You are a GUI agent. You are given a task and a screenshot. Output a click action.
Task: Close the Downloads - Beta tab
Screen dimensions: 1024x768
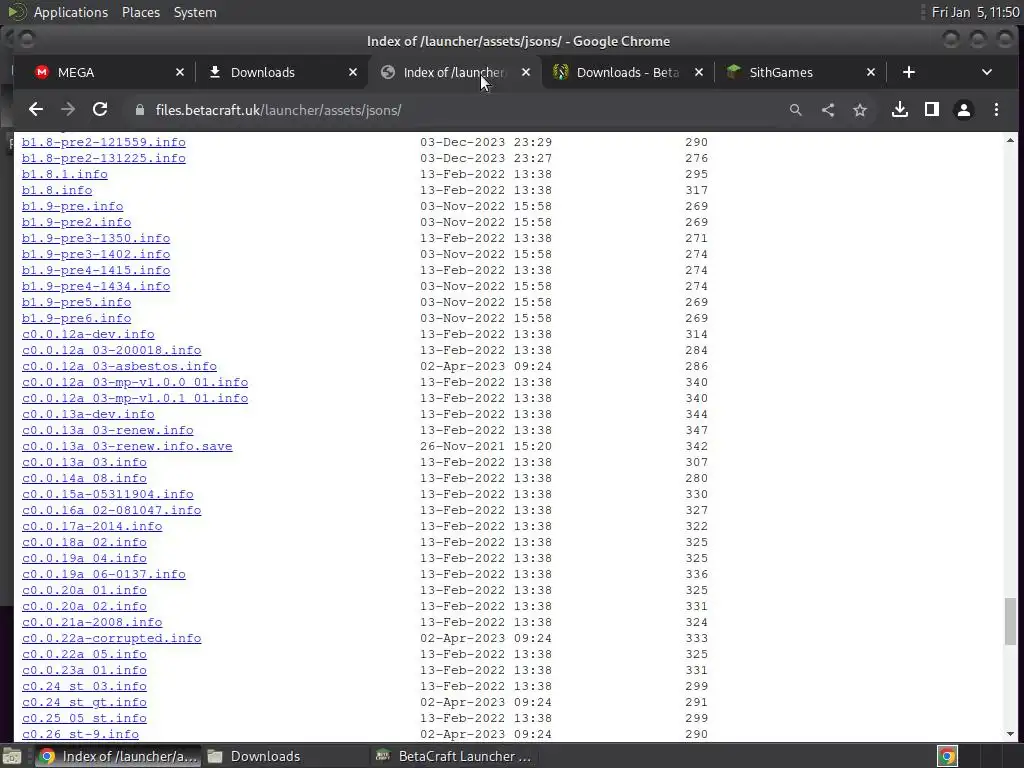point(699,72)
